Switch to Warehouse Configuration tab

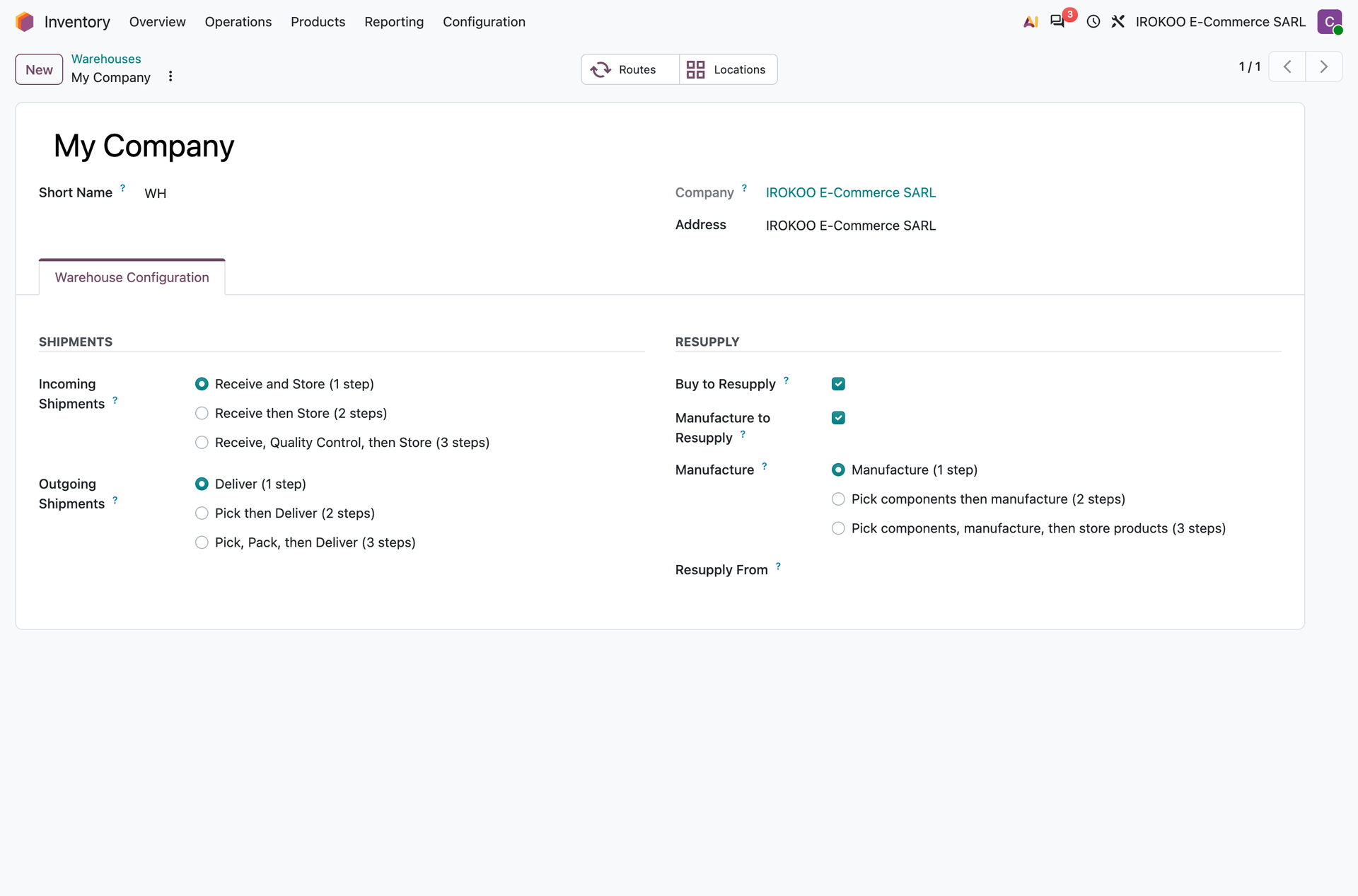[132, 277]
